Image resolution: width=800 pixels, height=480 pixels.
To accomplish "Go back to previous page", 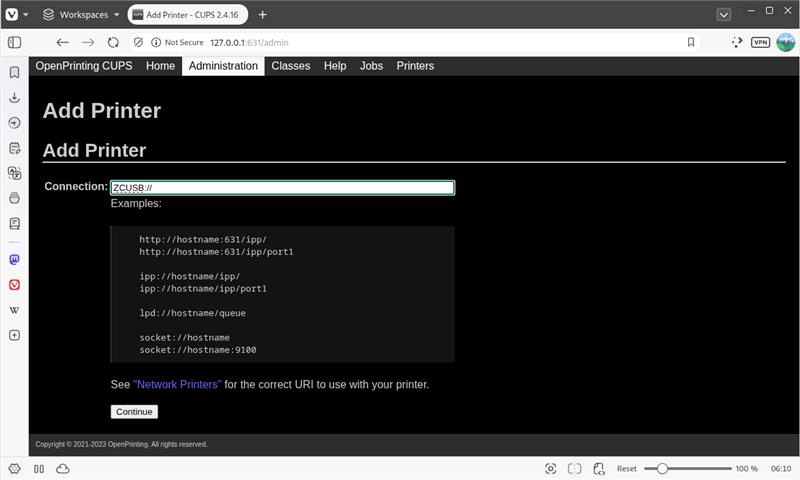I will (x=62, y=42).
